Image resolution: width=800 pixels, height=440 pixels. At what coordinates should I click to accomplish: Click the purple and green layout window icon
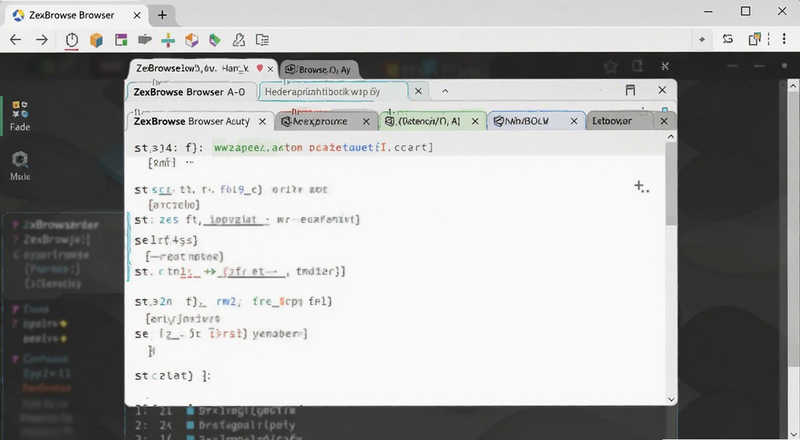(121, 40)
